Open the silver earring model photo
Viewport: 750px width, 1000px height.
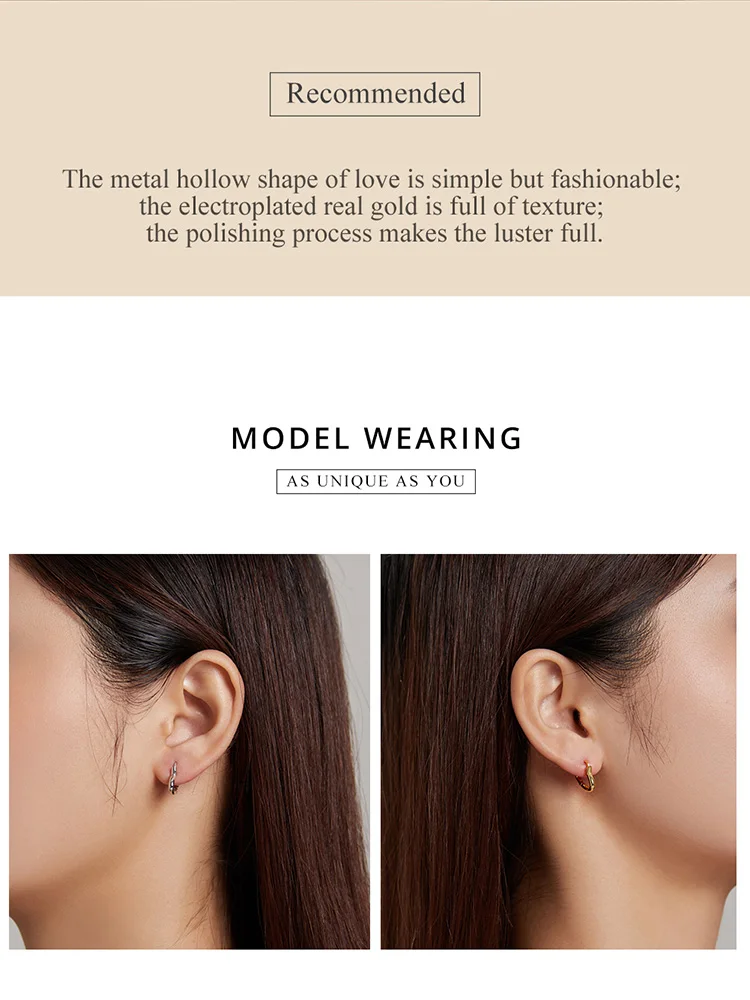click(x=189, y=751)
